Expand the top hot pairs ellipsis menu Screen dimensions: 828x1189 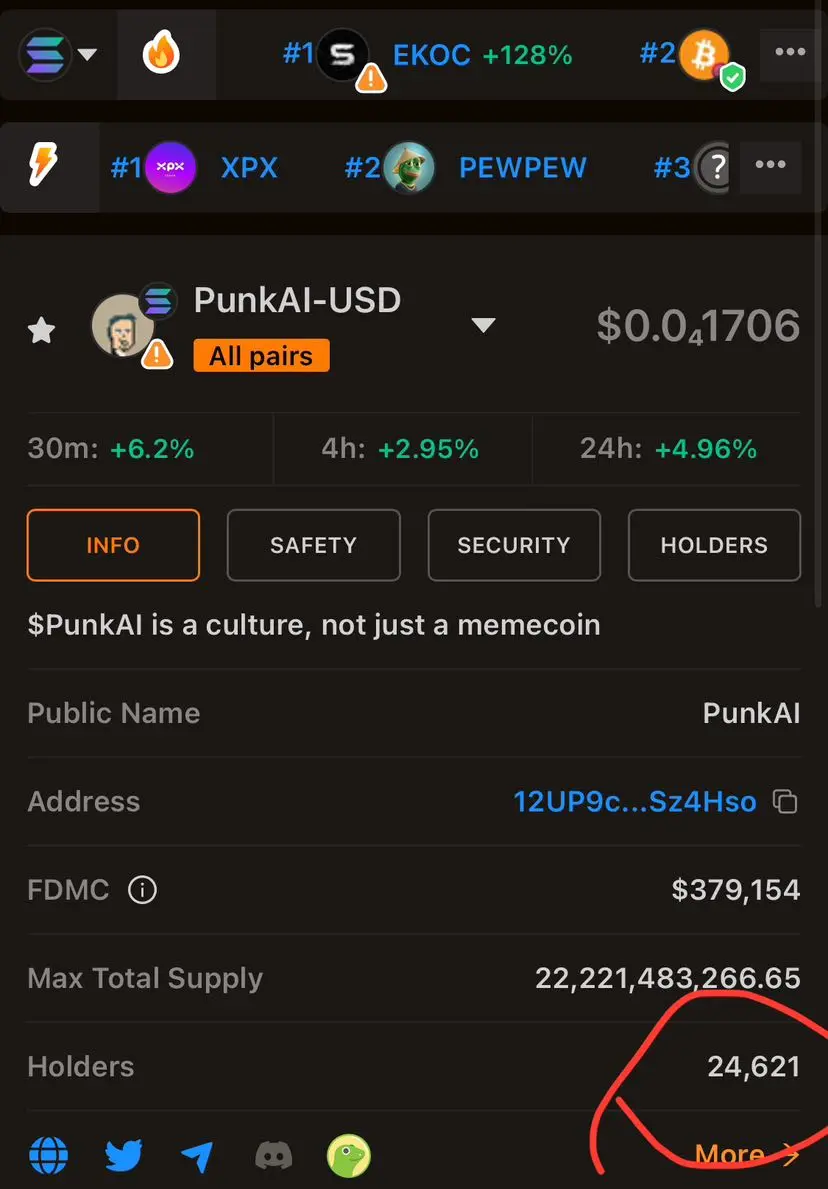[x=790, y=52]
